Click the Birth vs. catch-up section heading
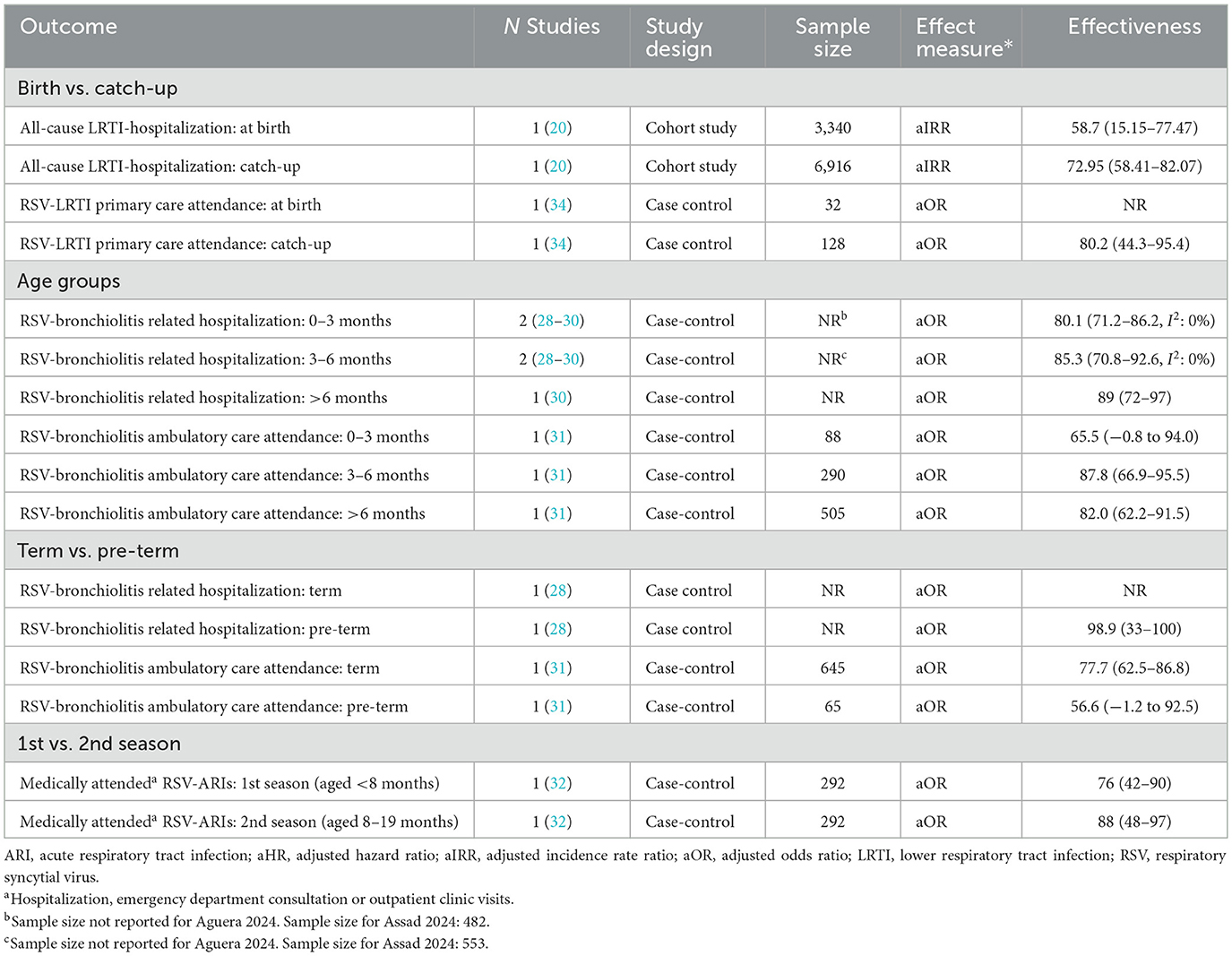 [97, 88]
